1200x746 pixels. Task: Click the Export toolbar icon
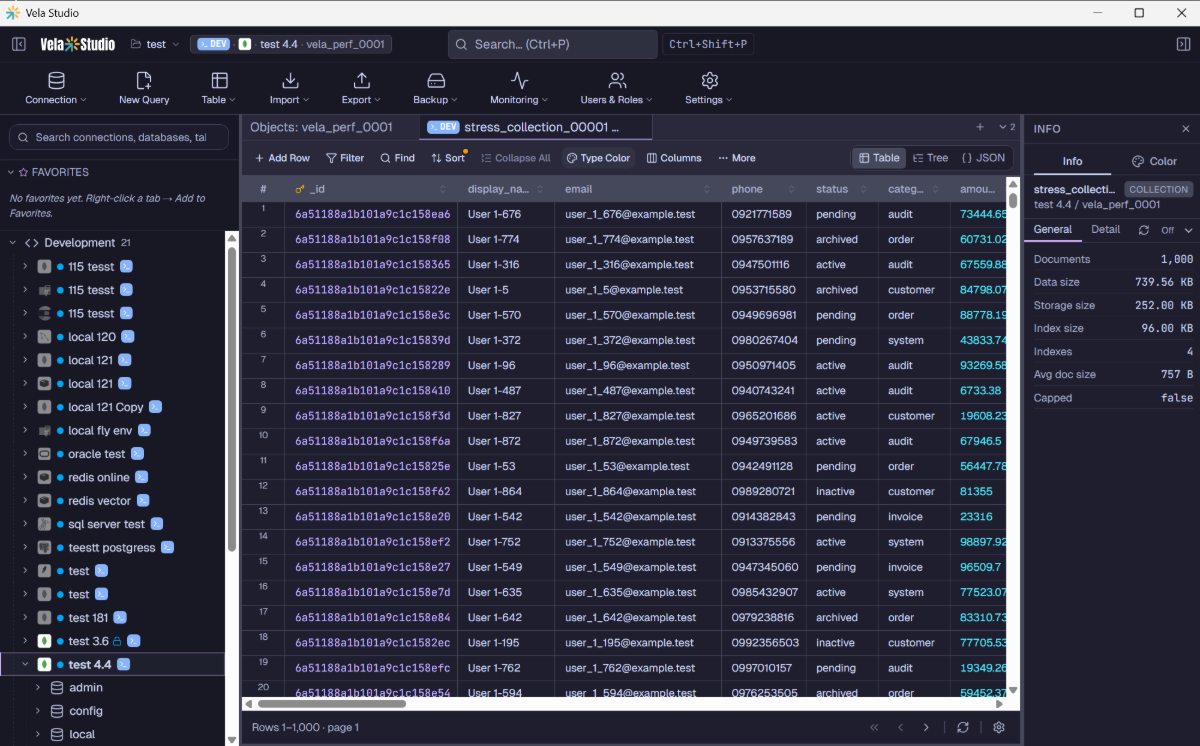point(362,80)
